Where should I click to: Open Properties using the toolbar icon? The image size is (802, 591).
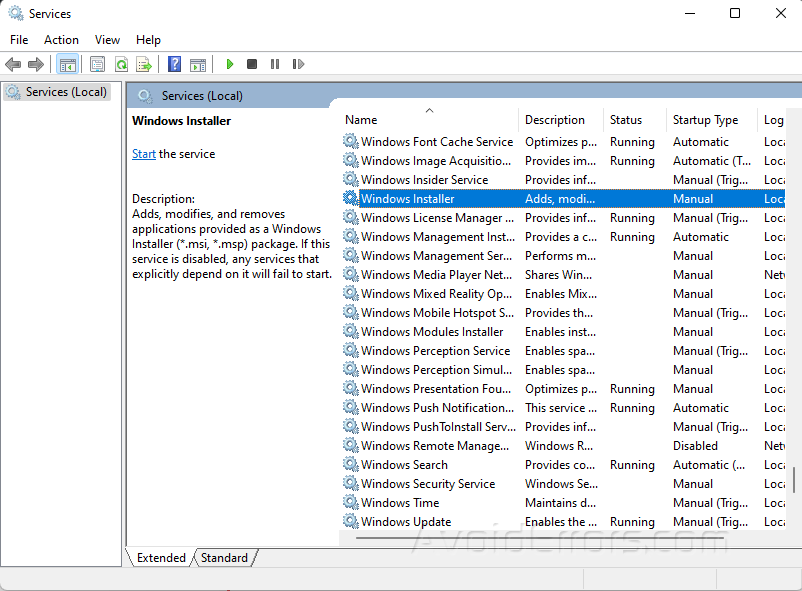[97, 64]
